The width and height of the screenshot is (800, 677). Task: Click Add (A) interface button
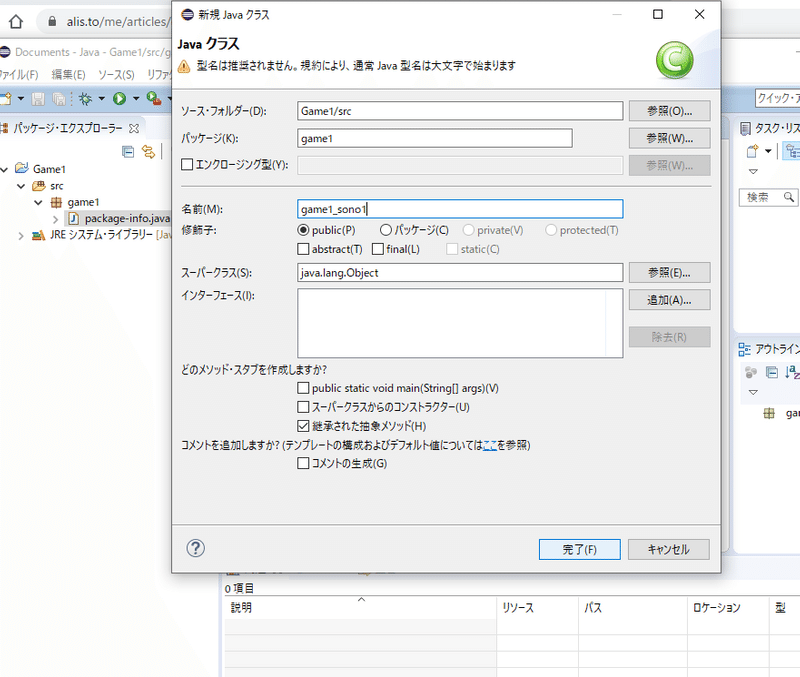pyautogui.click(x=669, y=300)
